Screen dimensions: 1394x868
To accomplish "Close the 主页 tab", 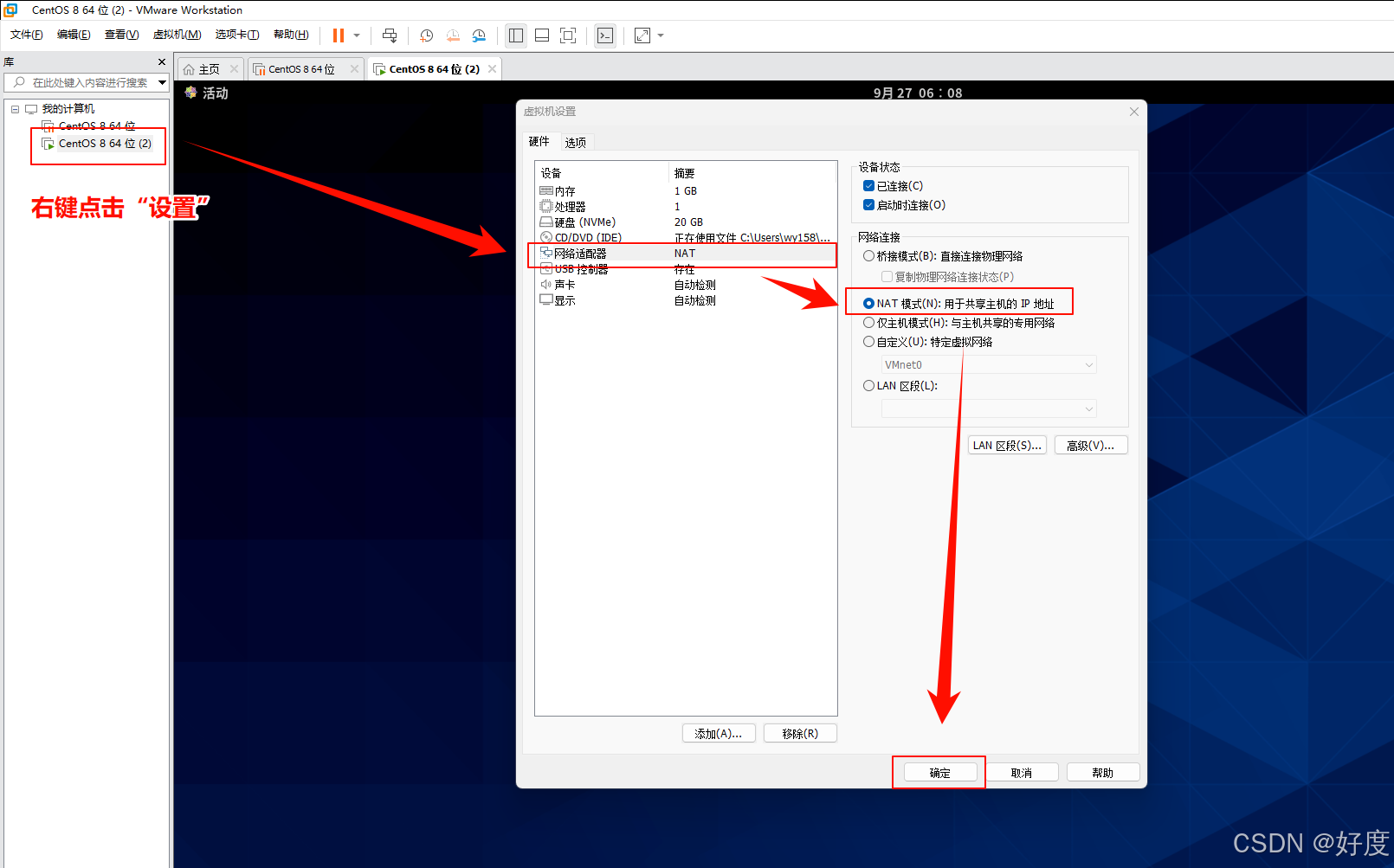I will click(x=234, y=69).
